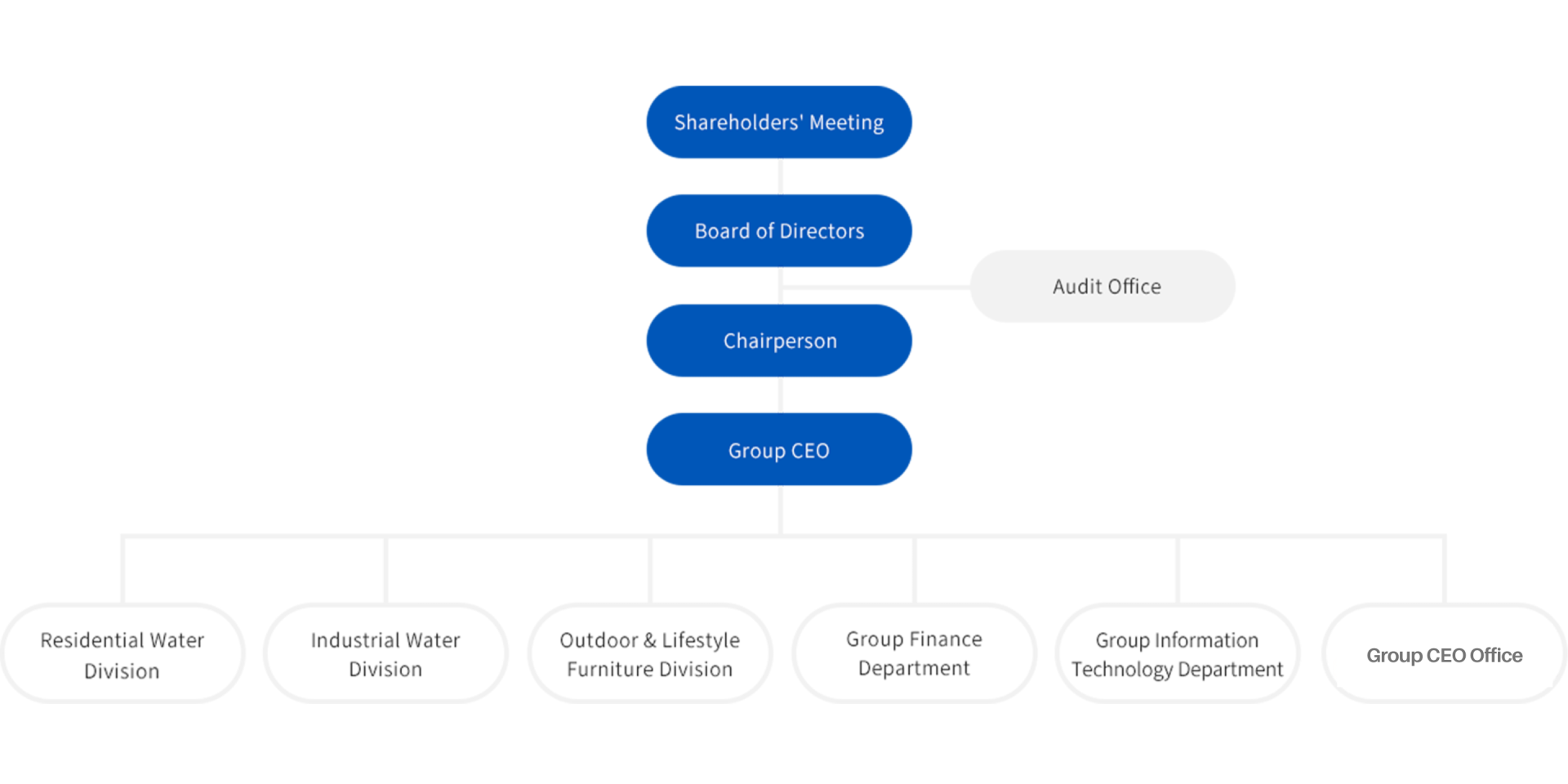
Task: Select the horizontal line leading to Audit Office
Action: (x=875, y=287)
